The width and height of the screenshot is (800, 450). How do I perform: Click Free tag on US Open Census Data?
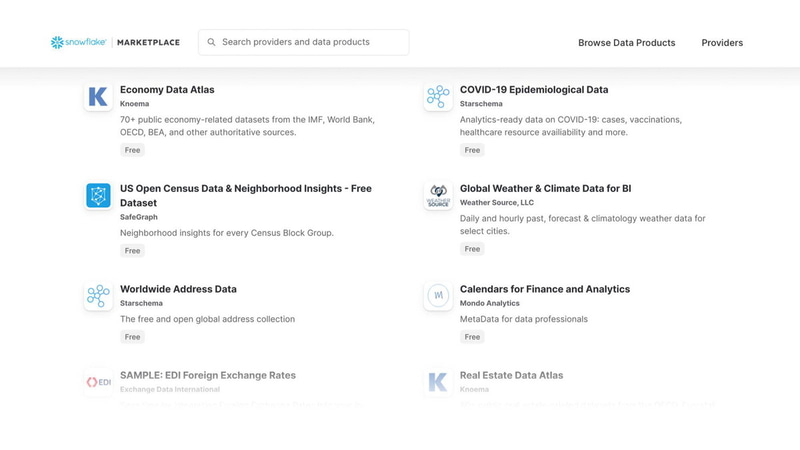[132, 251]
